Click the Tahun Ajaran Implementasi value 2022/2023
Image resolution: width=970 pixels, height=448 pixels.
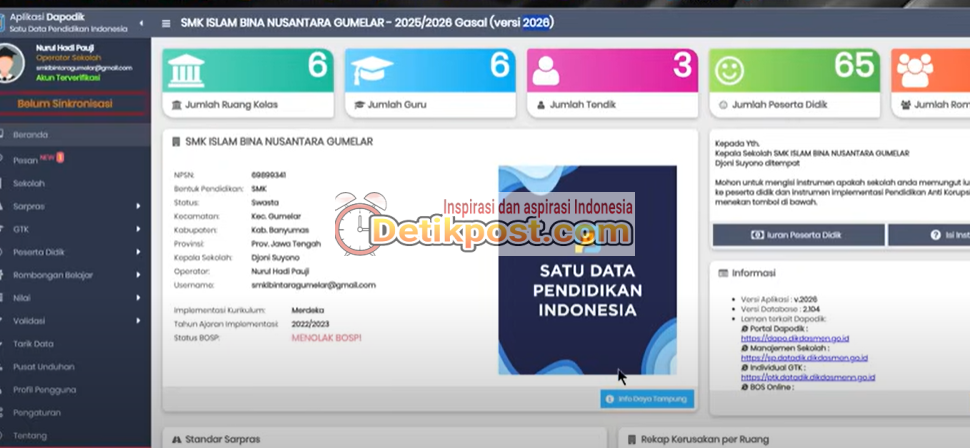[310, 324]
